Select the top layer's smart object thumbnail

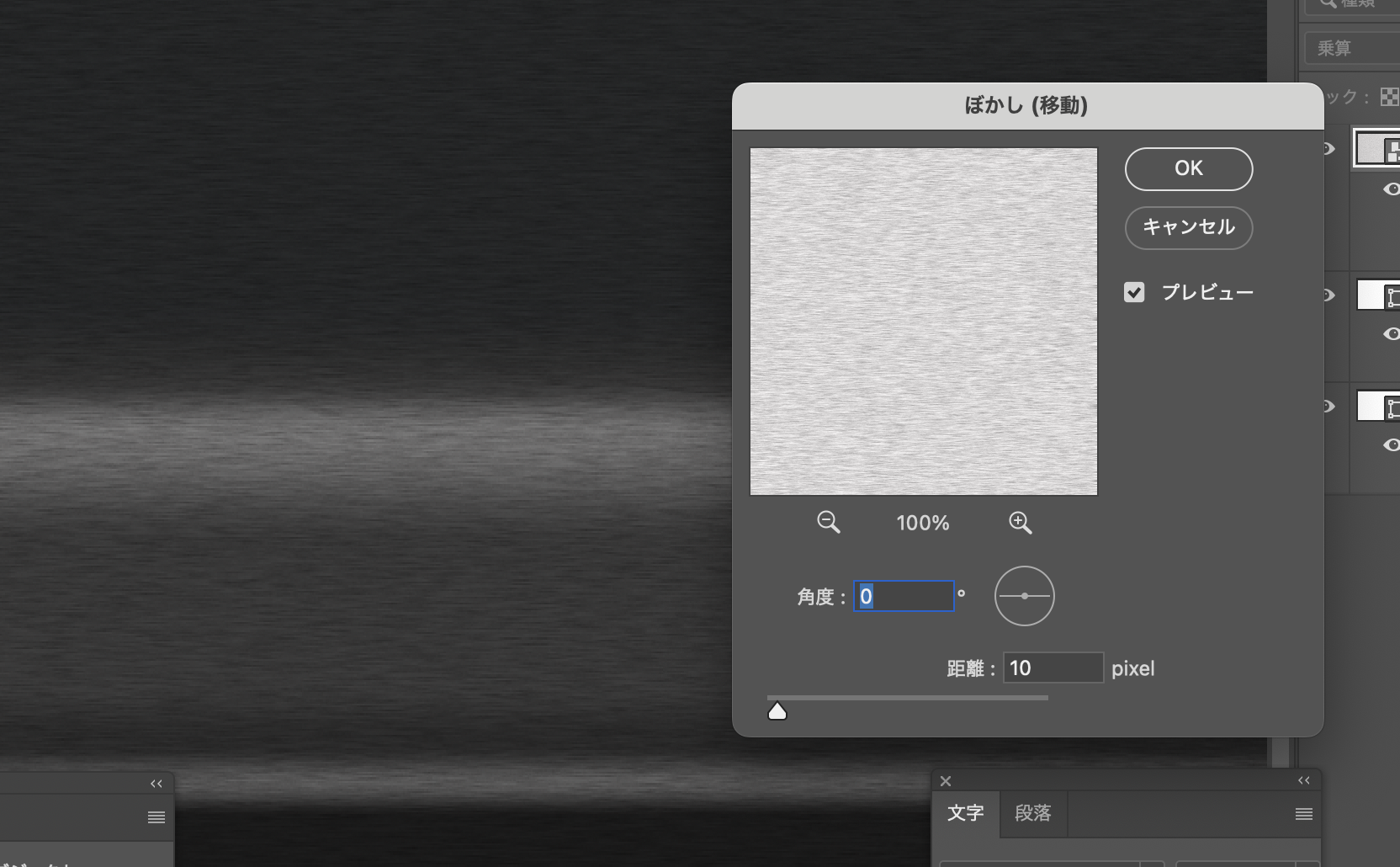point(1378,149)
